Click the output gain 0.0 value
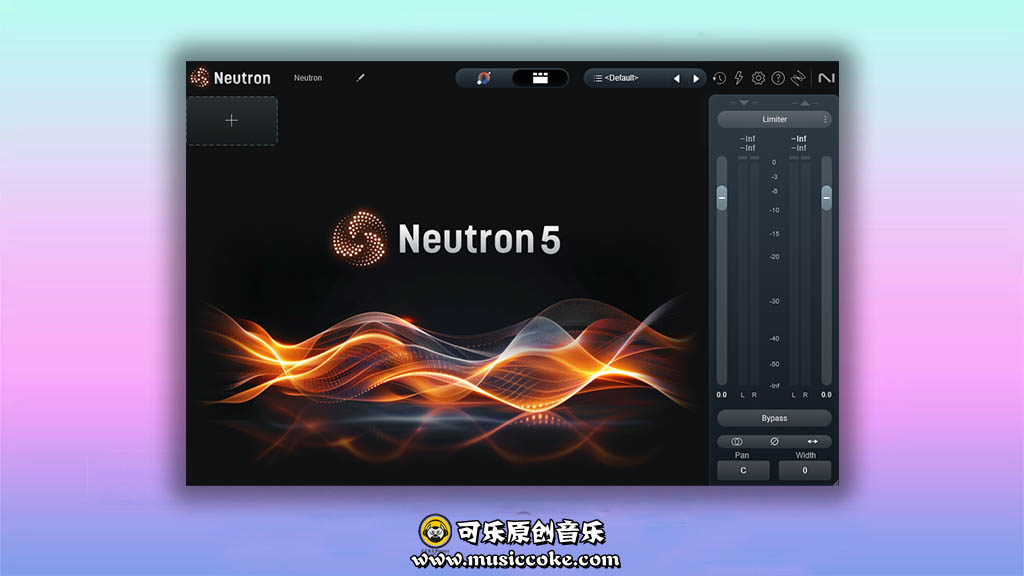Image resolution: width=1024 pixels, height=576 pixels. click(826, 394)
